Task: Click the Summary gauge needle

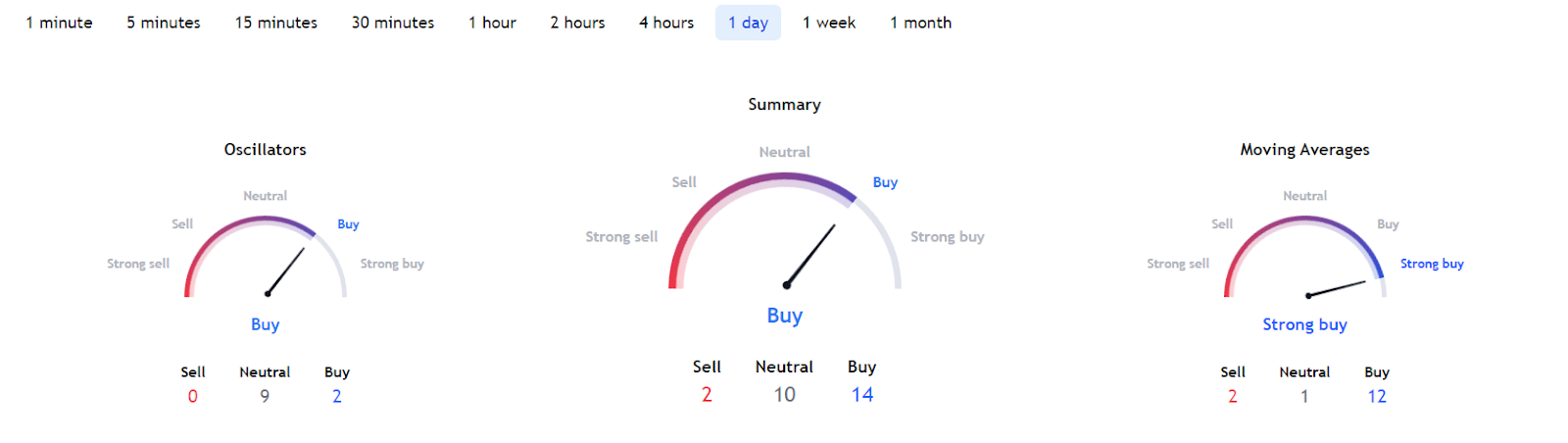Action: 810,255
